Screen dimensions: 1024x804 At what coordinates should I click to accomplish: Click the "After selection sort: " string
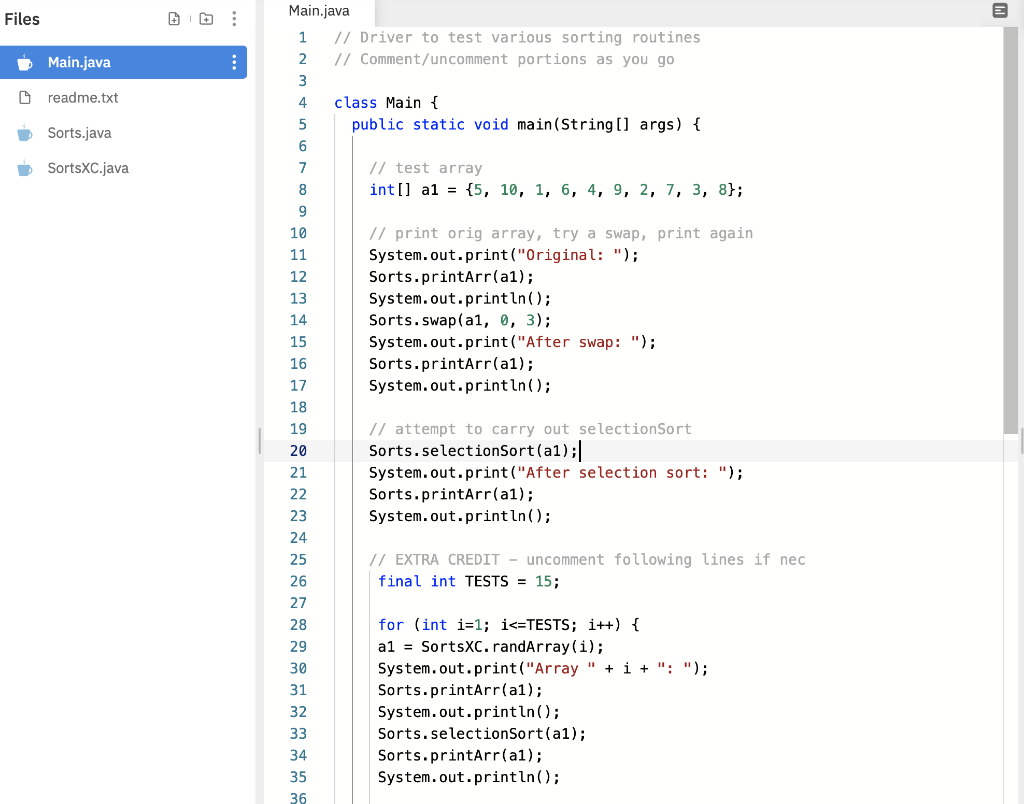pos(622,472)
